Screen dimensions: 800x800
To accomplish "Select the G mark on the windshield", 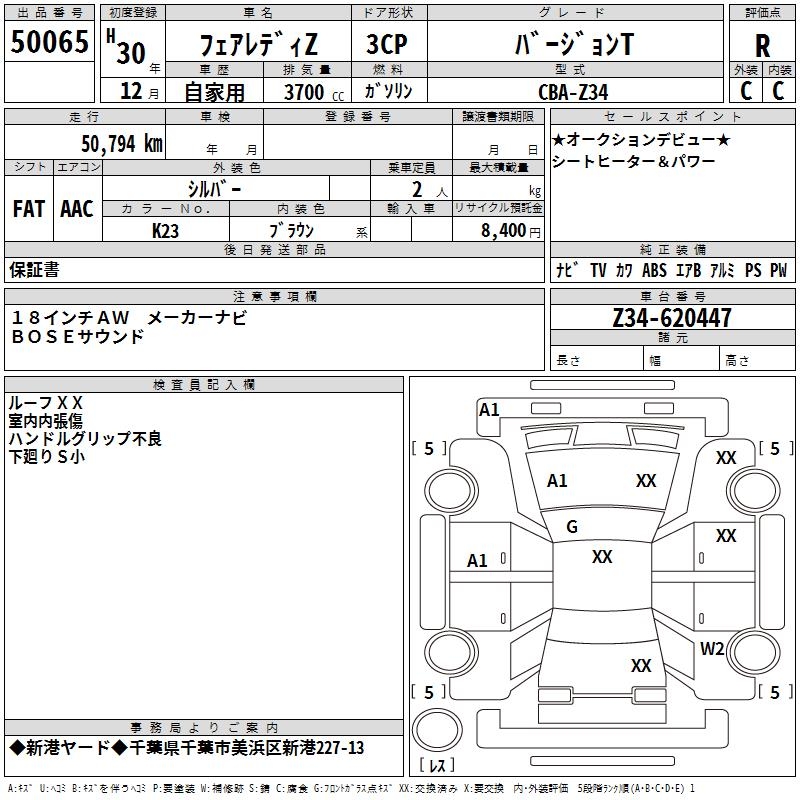I will click(572, 526).
